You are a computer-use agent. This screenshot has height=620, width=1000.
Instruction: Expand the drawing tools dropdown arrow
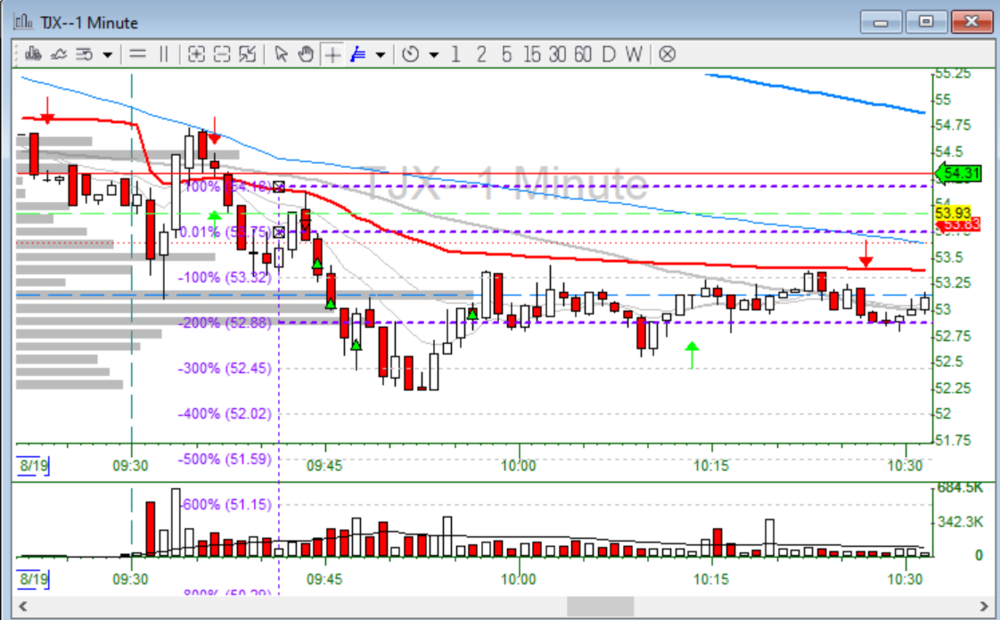(380, 54)
